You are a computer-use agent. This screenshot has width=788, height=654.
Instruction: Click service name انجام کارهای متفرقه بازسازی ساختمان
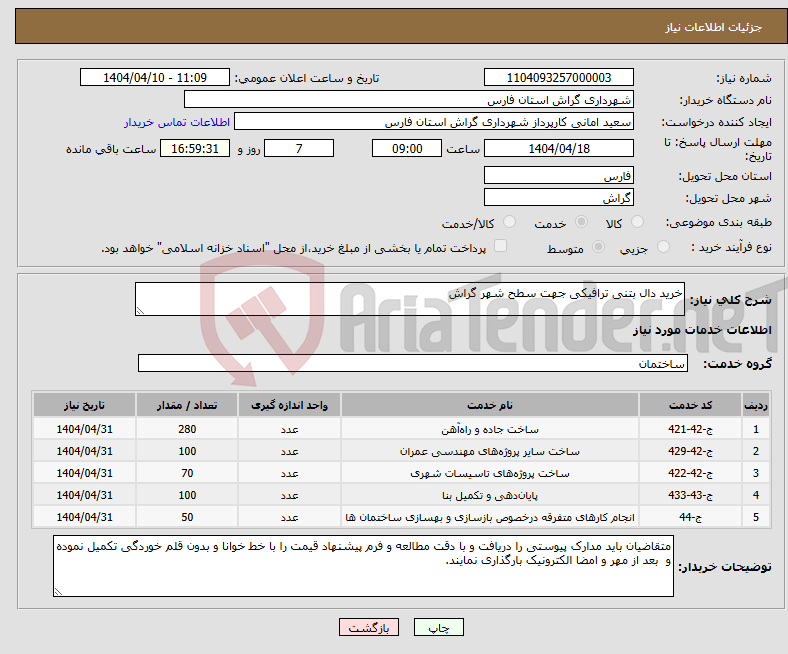pos(490,517)
